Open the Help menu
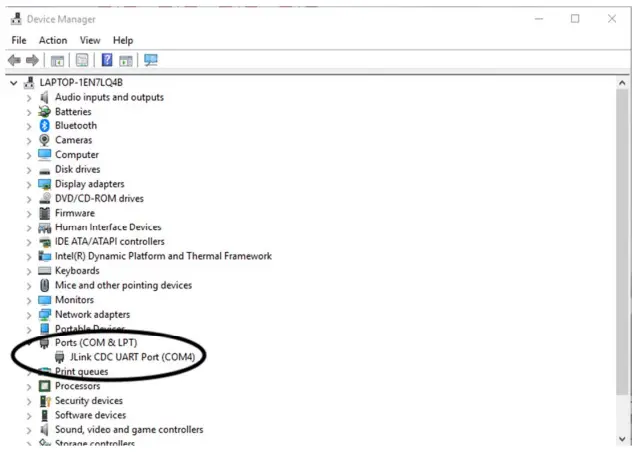 point(123,40)
